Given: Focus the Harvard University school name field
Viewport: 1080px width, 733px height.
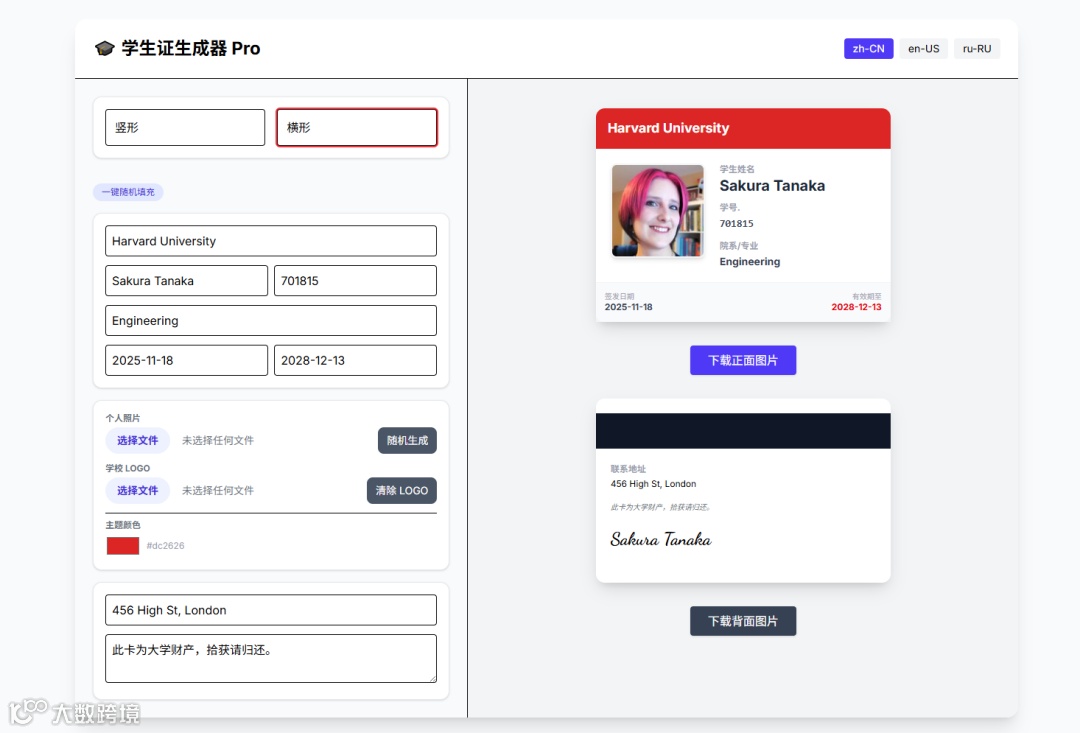Looking at the screenshot, I should click(x=271, y=241).
